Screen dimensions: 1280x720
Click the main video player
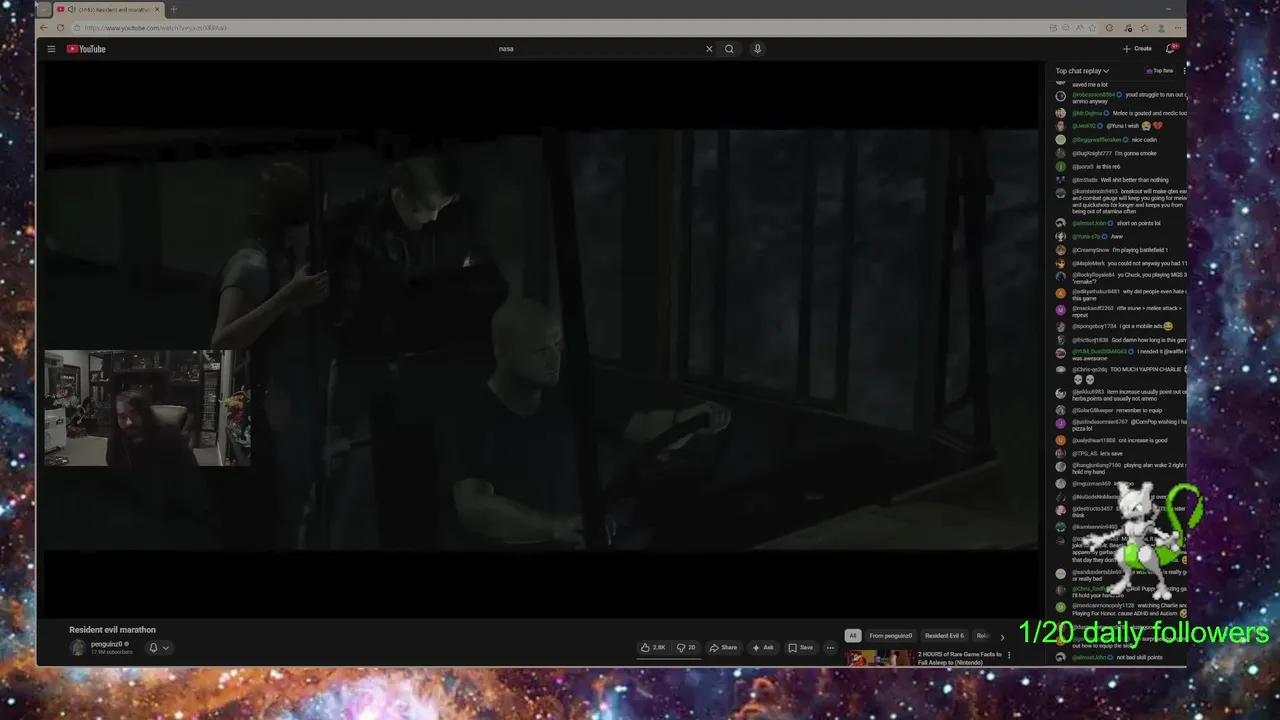coord(540,340)
